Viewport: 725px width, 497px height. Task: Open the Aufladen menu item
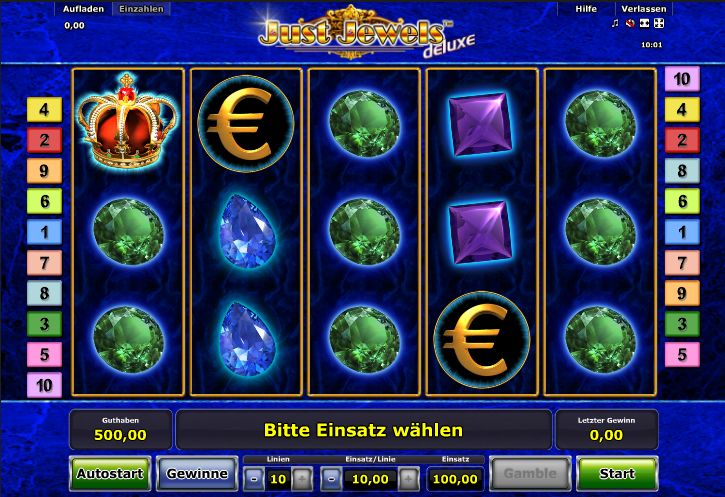[x=84, y=9]
